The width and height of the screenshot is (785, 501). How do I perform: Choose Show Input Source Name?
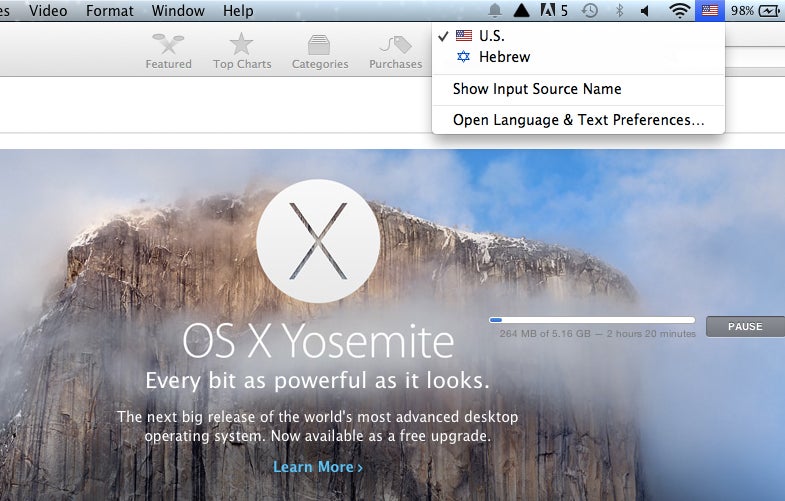point(578,89)
